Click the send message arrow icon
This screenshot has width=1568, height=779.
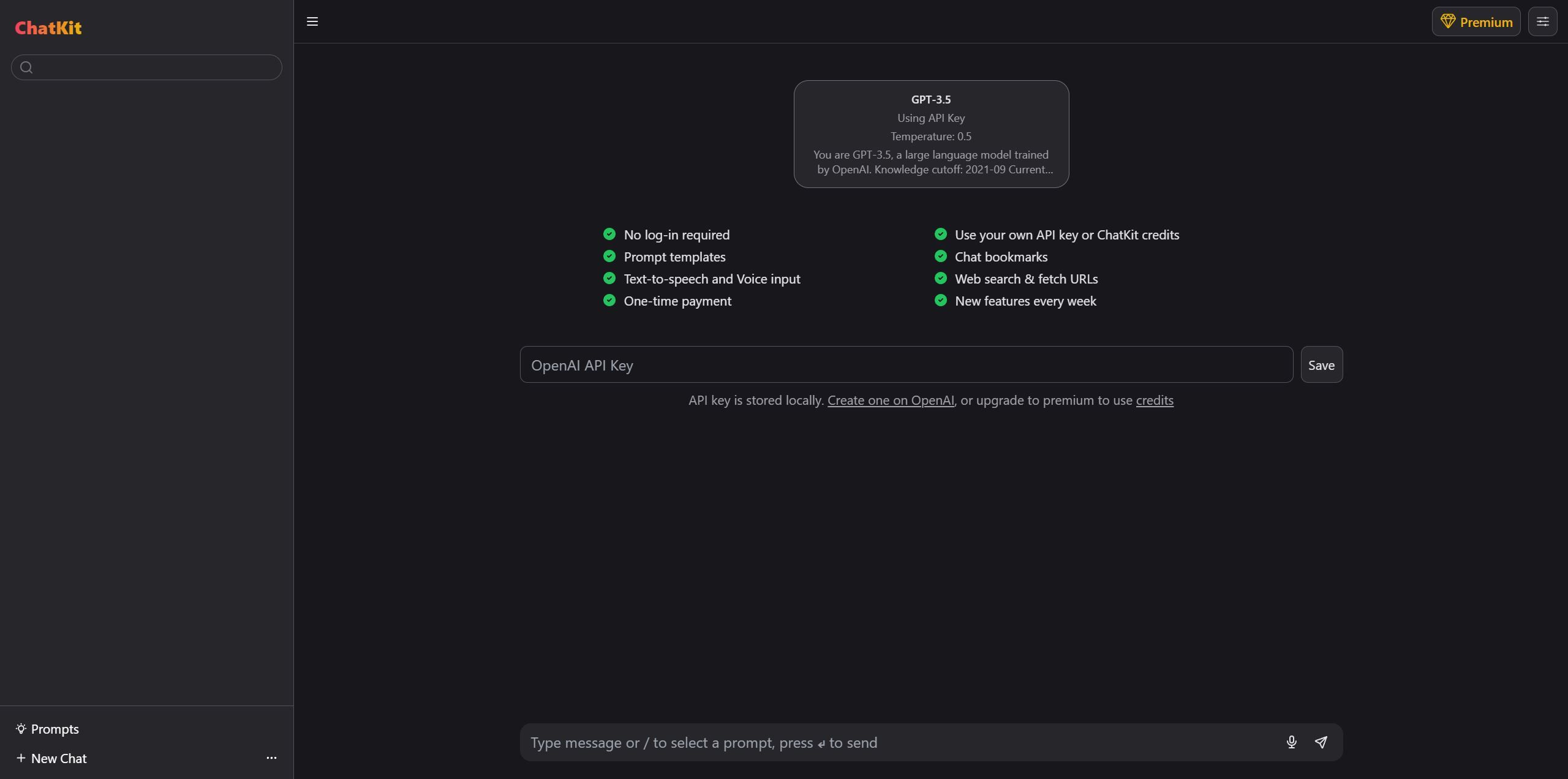pos(1321,742)
